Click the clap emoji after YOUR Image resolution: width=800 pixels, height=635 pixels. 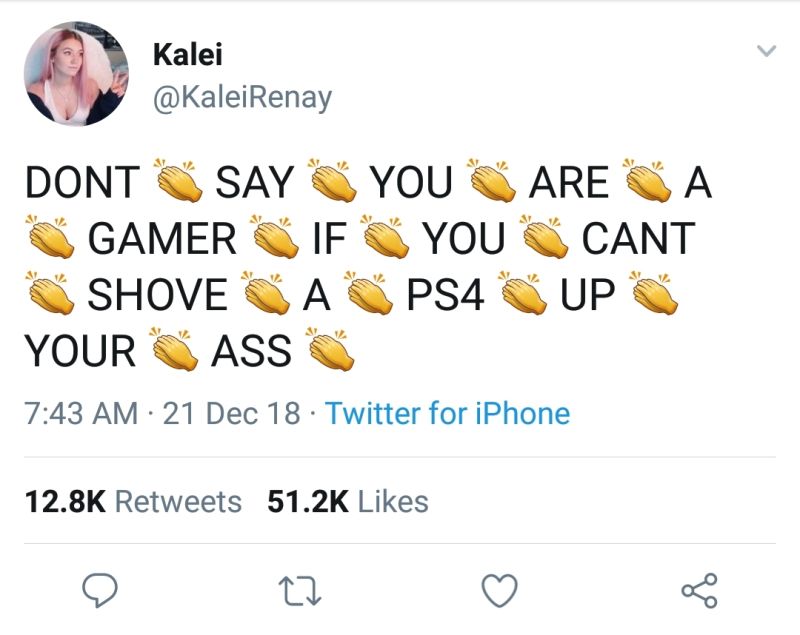coord(174,348)
